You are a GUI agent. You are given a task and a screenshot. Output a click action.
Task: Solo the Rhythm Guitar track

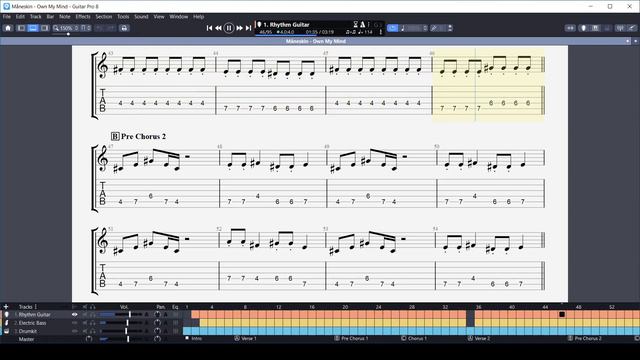(93, 315)
